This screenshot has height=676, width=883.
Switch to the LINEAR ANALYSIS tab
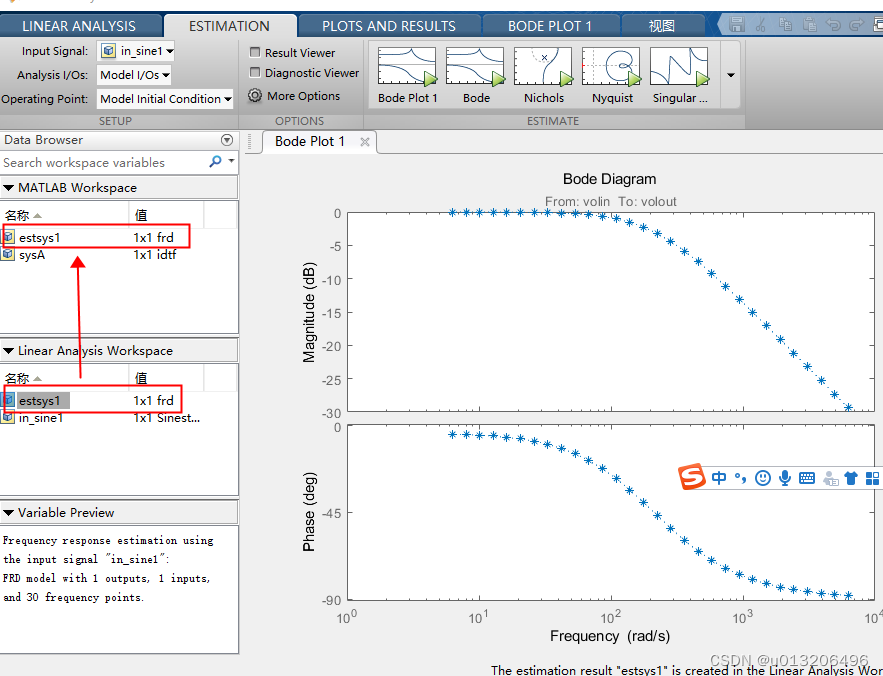pyautogui.click(x=82, y=25)
